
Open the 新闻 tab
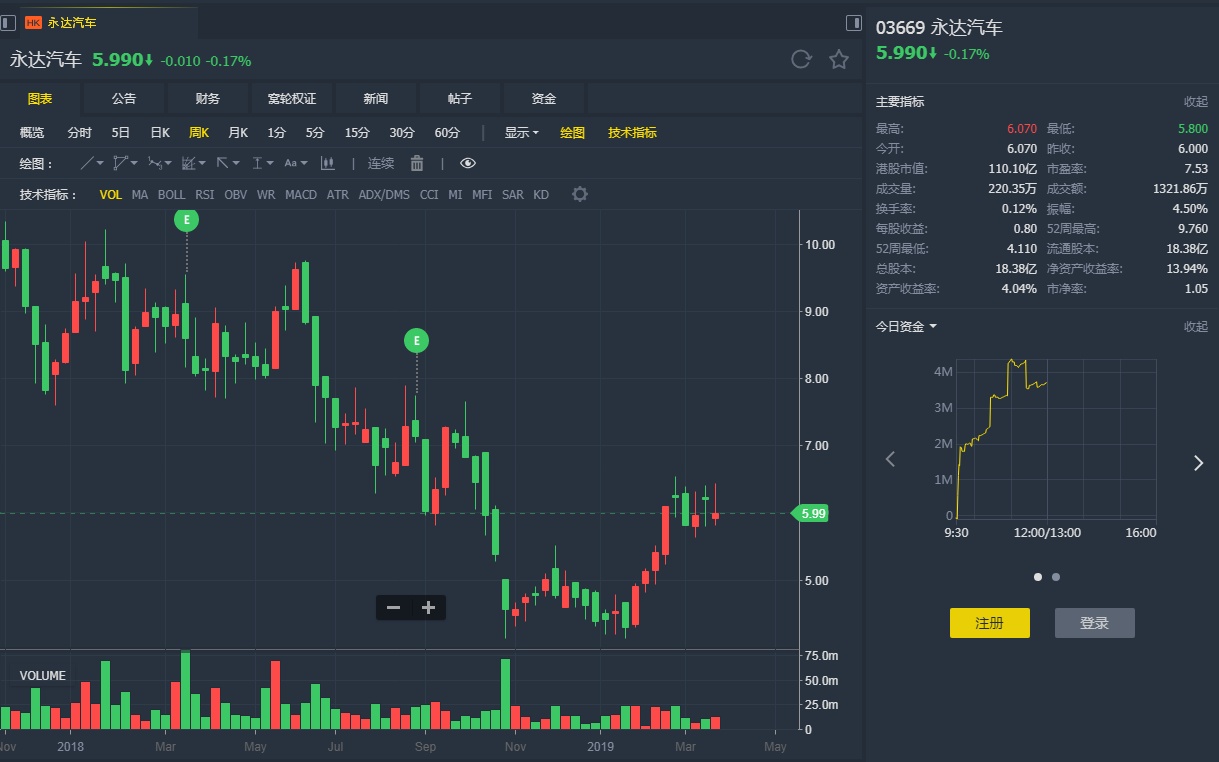376,99
